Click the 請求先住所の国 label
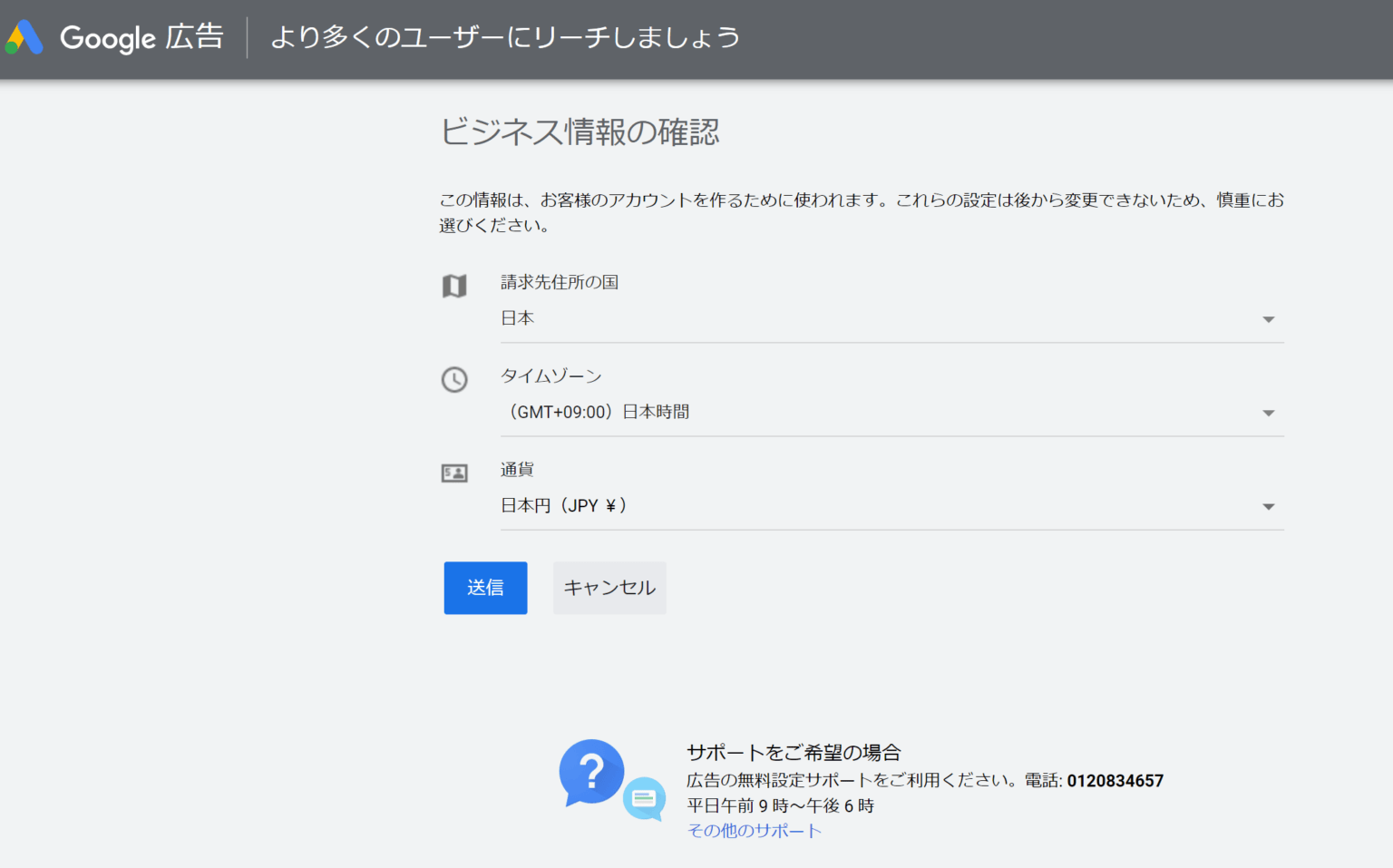The height and width of the screenshot is (868, 1393). (x=560, y=282)
